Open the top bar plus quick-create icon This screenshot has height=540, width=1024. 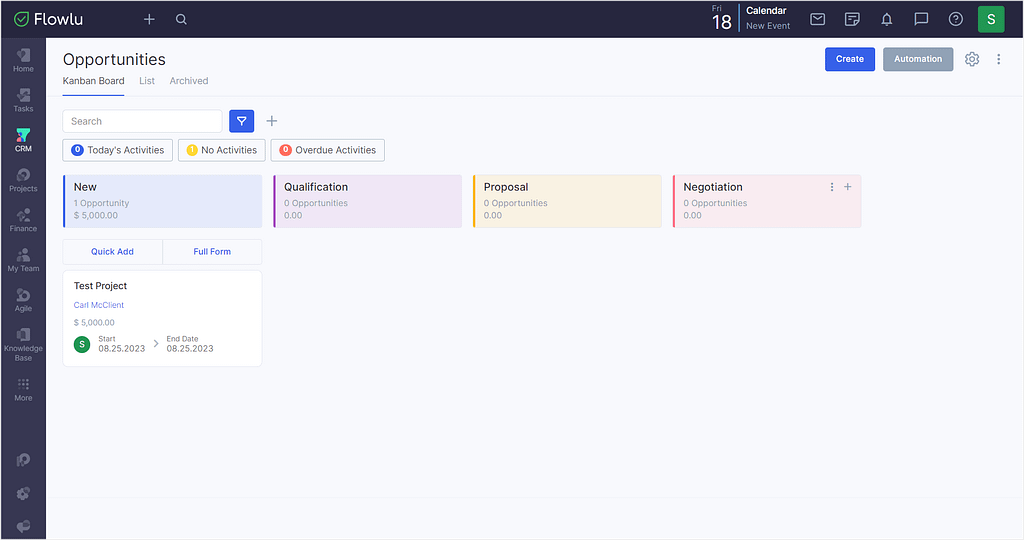click(x=149, y=20)
